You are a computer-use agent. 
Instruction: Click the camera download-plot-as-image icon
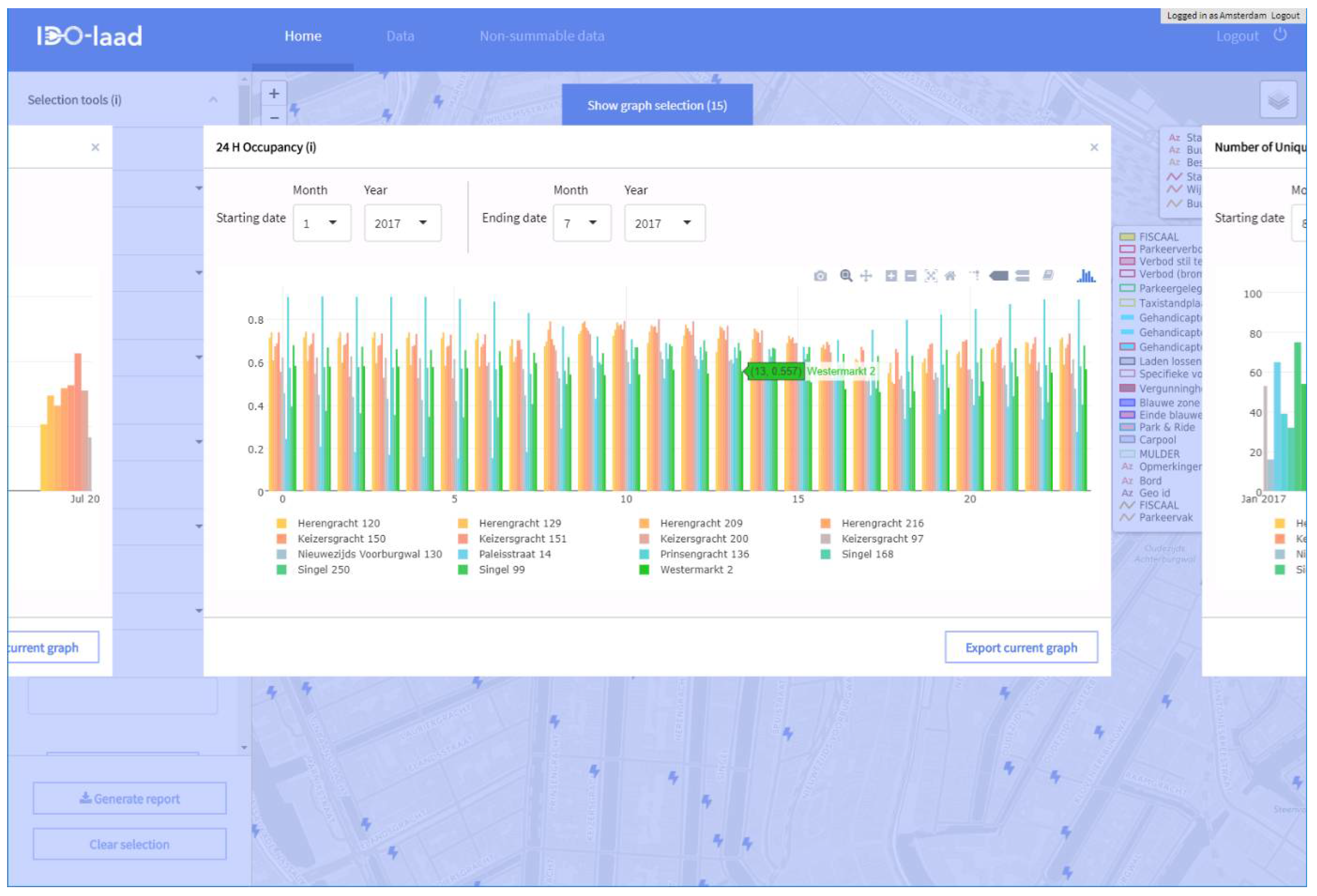[x=820, y=276]
